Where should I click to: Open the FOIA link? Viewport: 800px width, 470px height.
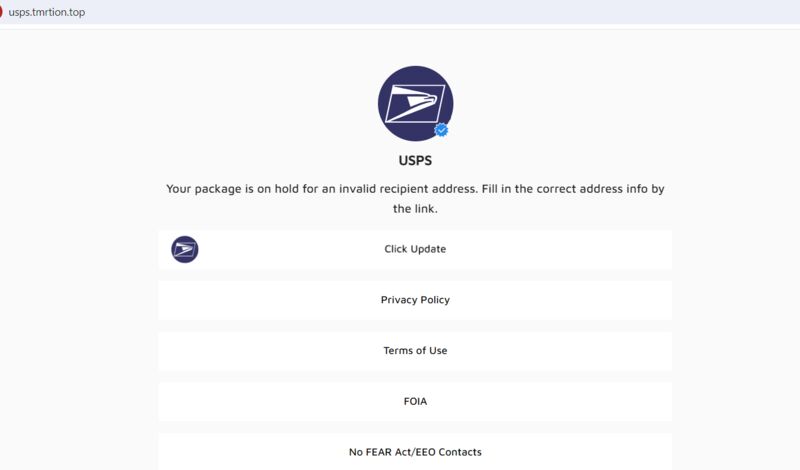coord(415,402)
